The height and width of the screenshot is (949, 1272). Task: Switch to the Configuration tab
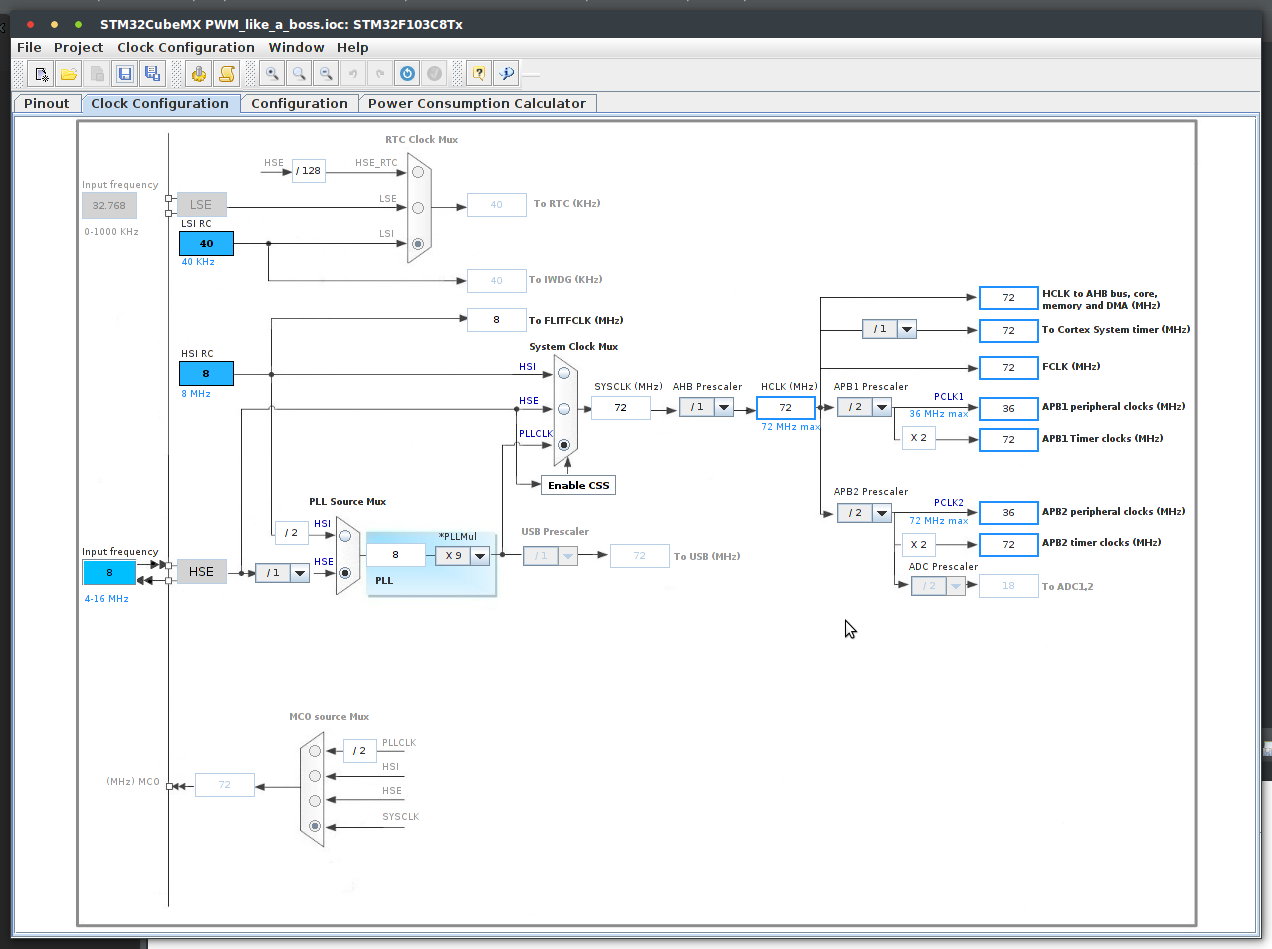pyautogui.click(x=299, y=103)
